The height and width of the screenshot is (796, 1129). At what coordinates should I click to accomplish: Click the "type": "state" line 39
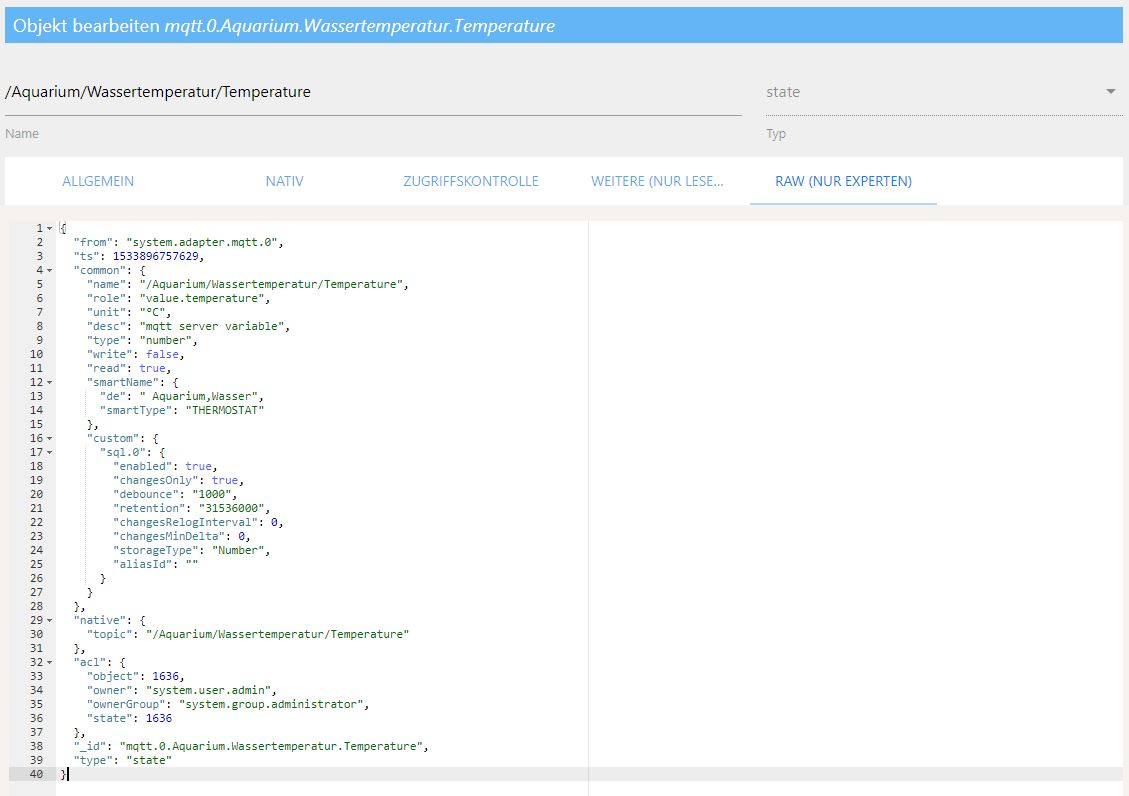click(x=122, y=760)
